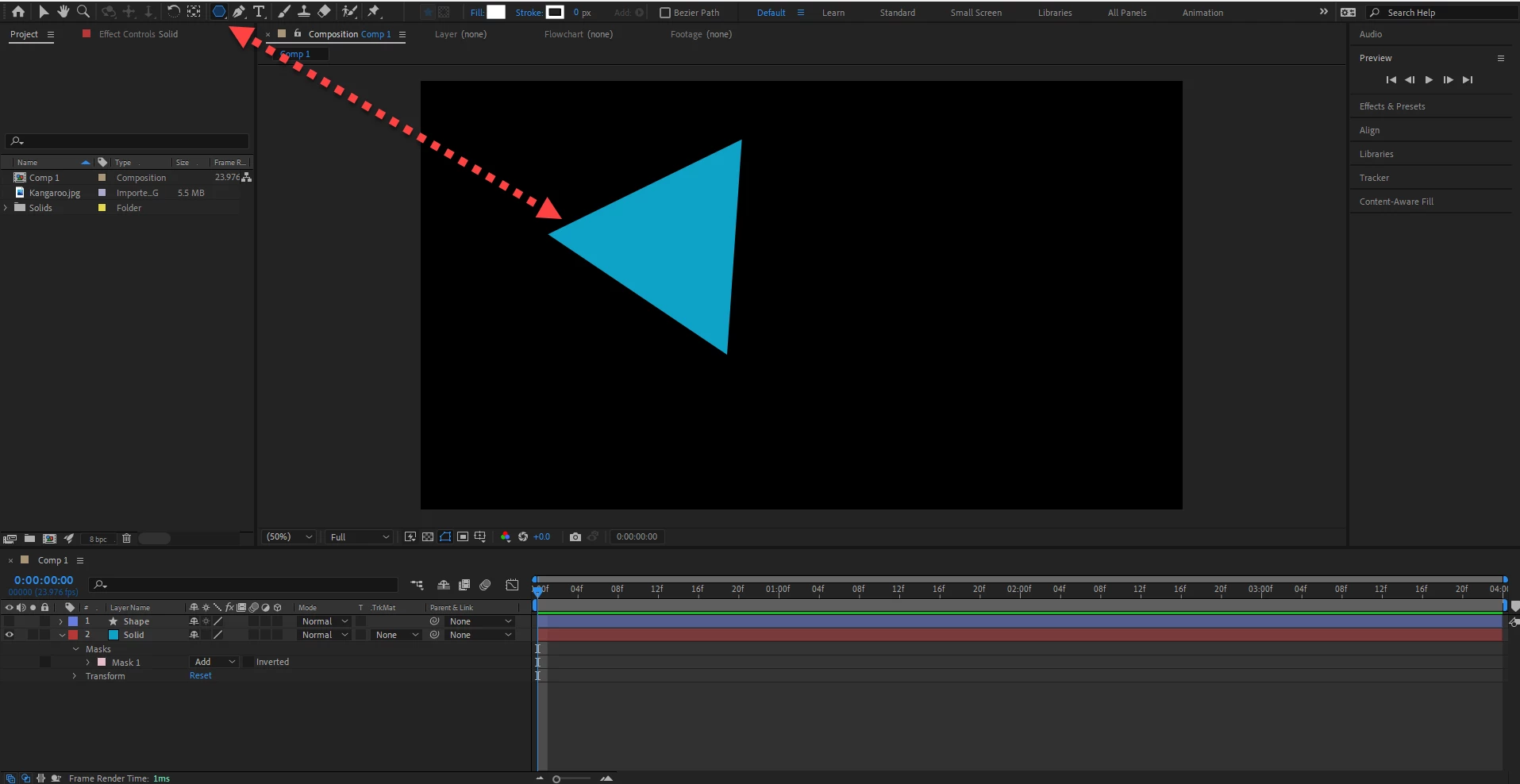Screen dimensions: 1520x784
Task: Collapse the Masks group
Action: [x=76, y=649]
